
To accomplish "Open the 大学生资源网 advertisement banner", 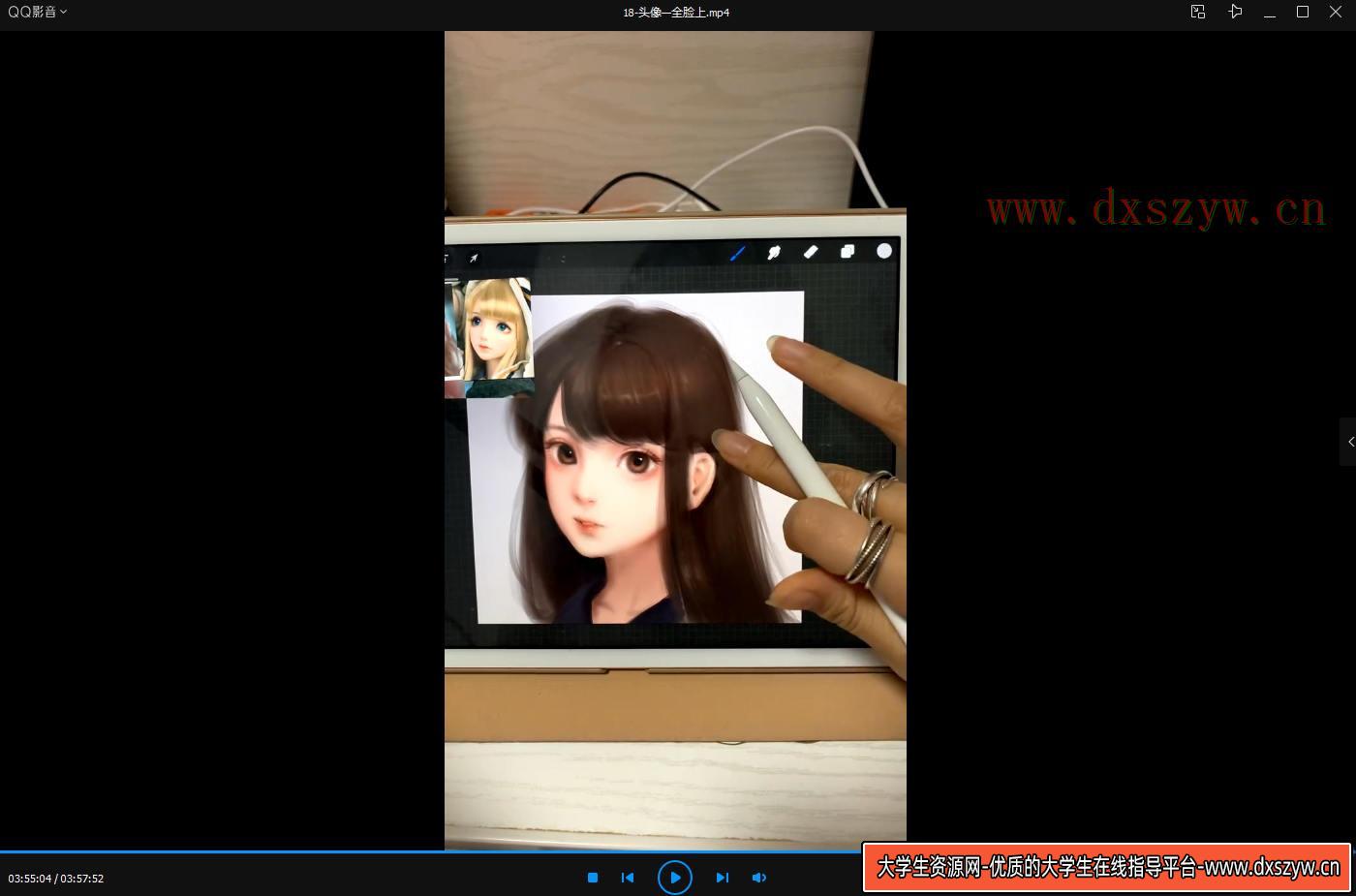I will point(1107,867).
